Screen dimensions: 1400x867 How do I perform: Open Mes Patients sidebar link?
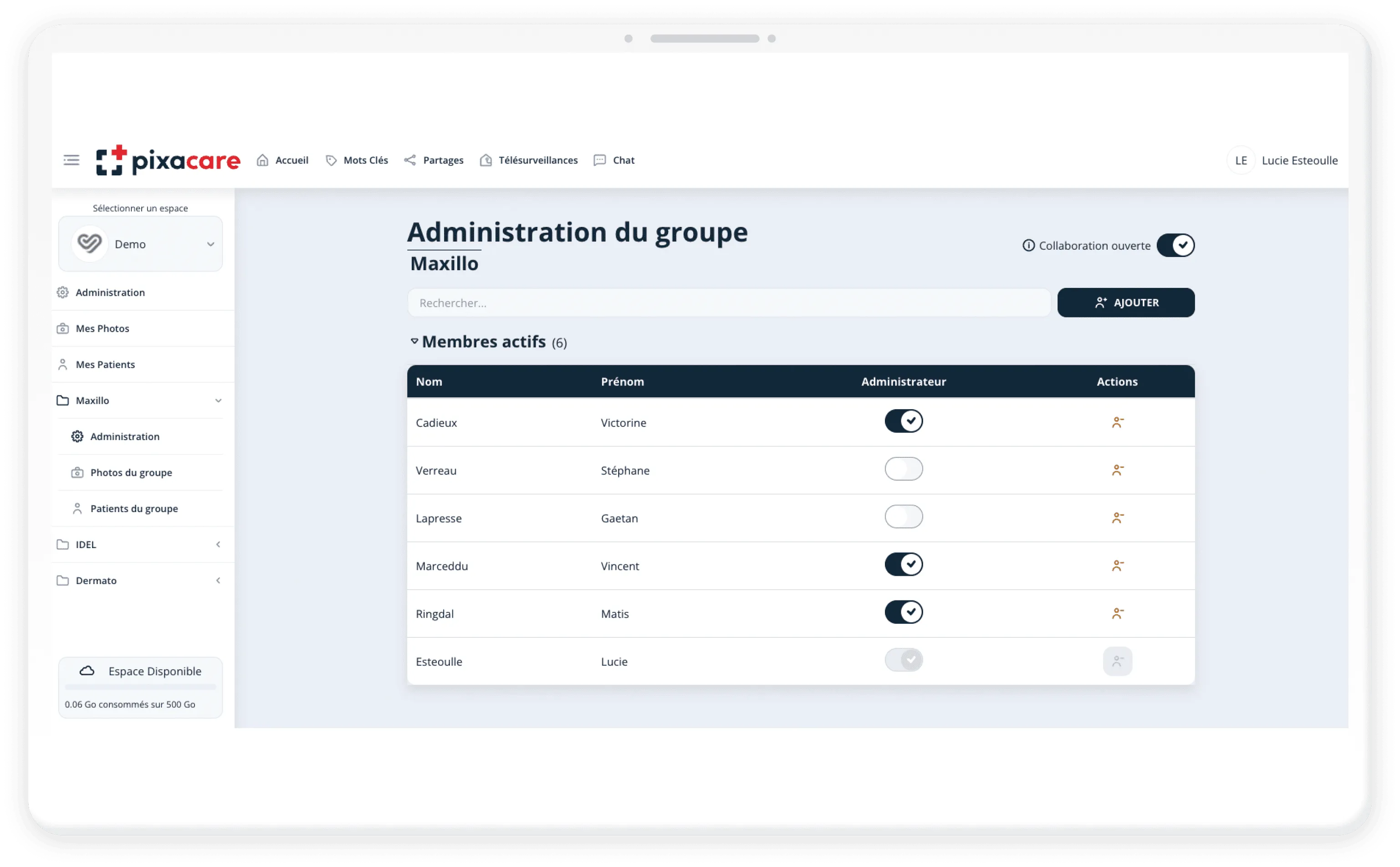coord(143,364)
